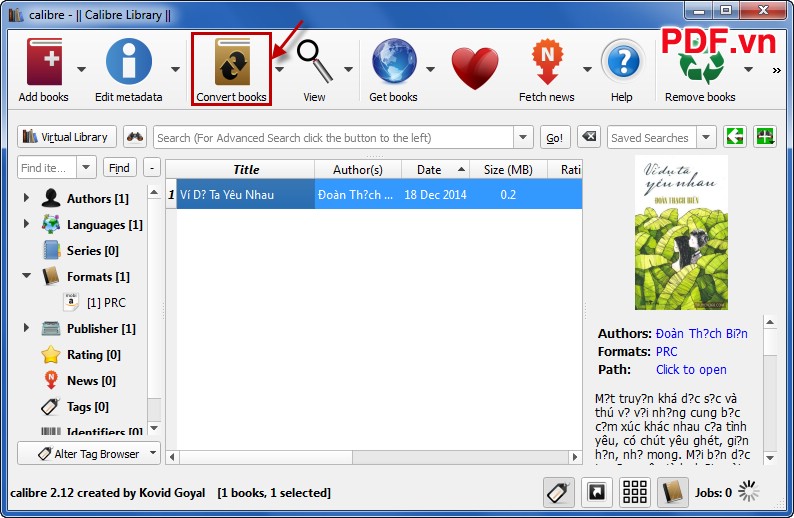Click the PRC format link in details

point(666,351)
